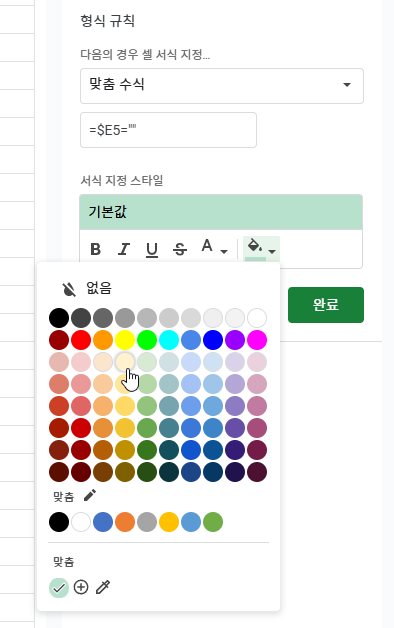Pick the purple color swatch

coord(235,340)
